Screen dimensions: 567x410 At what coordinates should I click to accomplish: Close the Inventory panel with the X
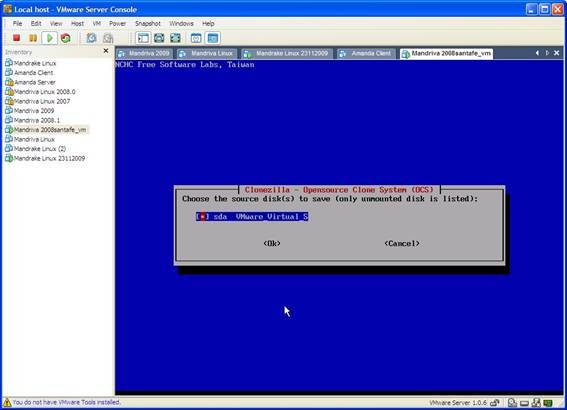point(106,51)
